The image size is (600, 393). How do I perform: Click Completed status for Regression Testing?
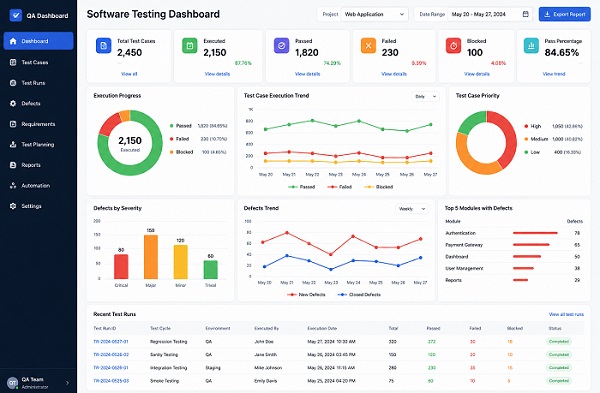click(x=559, y=341)
